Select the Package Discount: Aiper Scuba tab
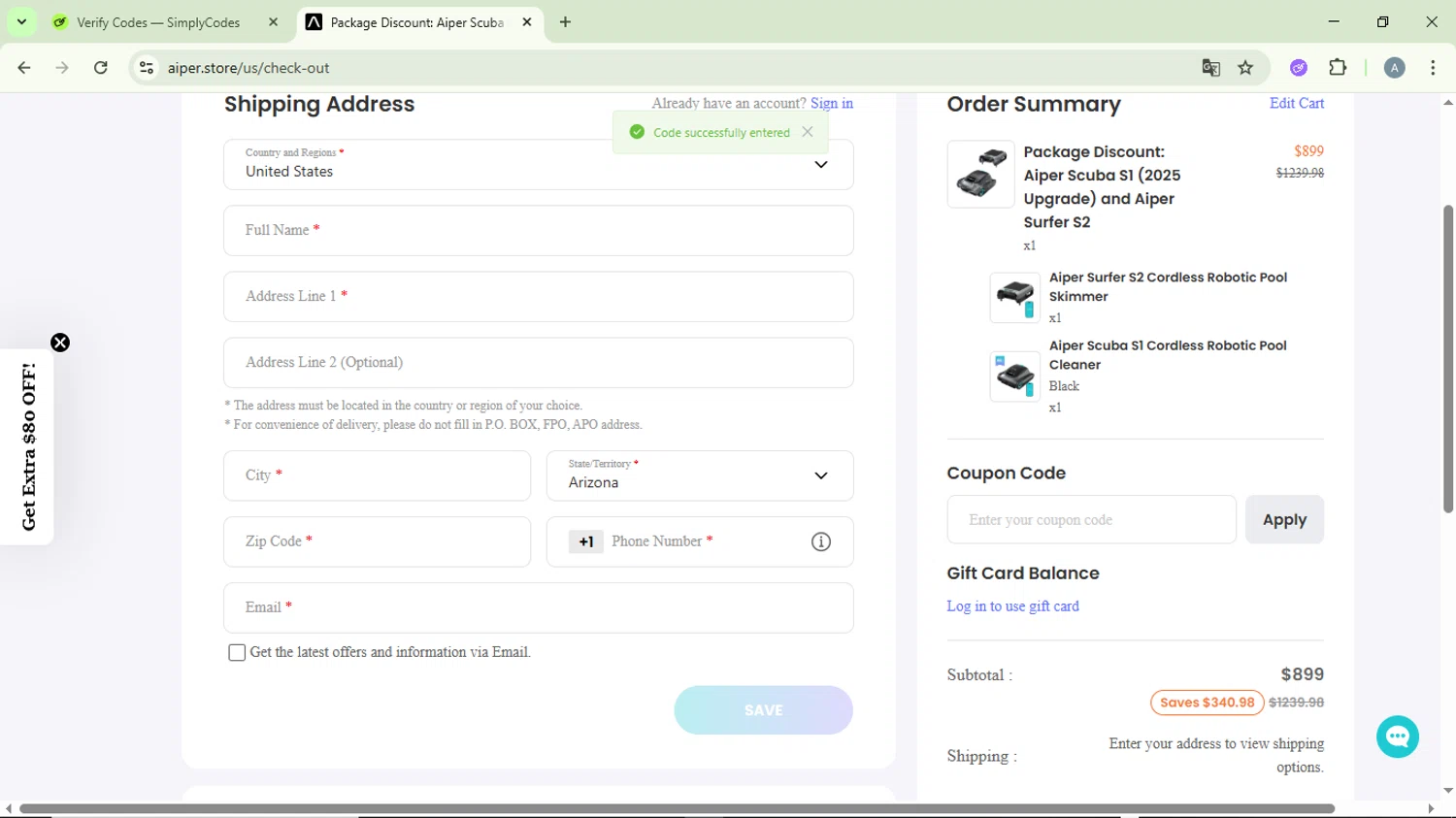This screenshot has width=1456, height=818. click(x=417, y=22)
